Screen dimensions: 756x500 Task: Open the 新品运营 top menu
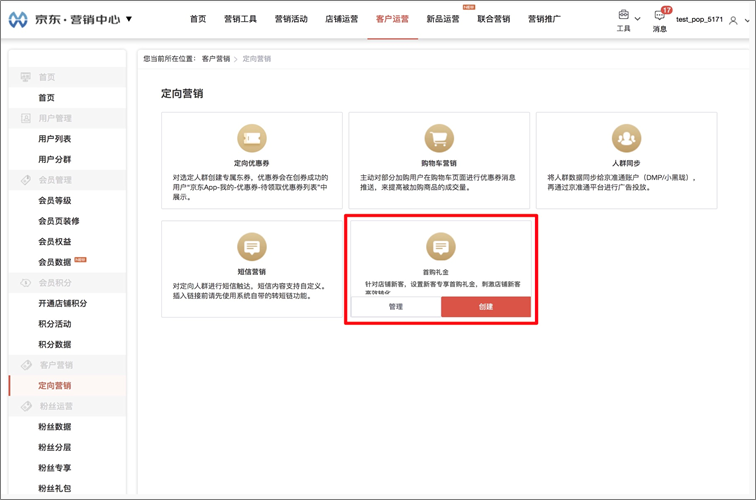443,19
